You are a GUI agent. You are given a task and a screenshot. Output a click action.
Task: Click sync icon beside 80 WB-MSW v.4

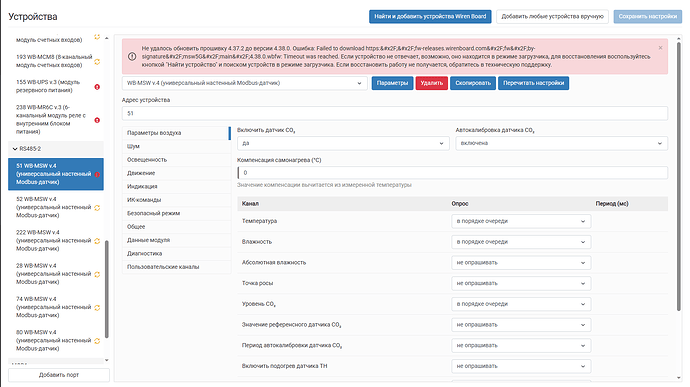97,341
